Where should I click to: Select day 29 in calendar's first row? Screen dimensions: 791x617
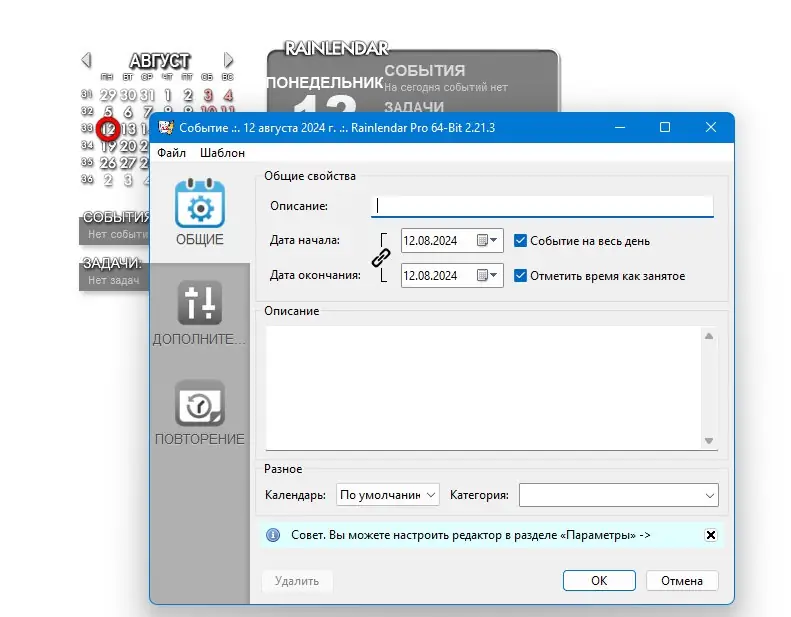click(x=108, y=95)
